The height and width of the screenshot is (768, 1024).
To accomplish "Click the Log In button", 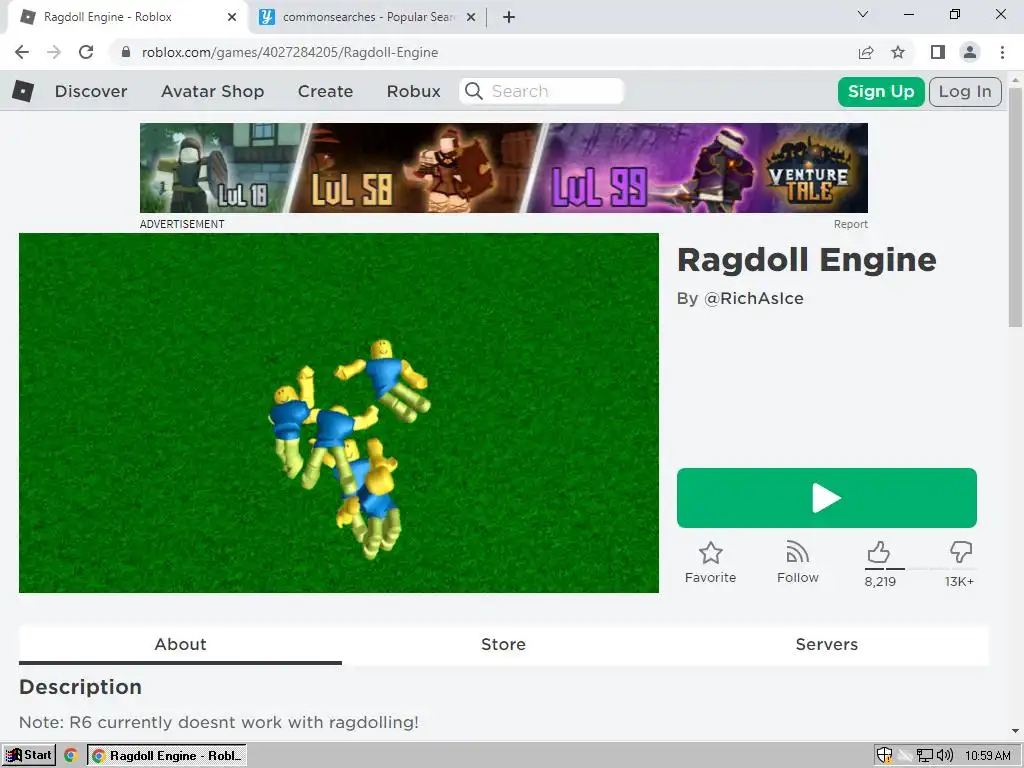I will pyautogui.click(x=965, y=91).
